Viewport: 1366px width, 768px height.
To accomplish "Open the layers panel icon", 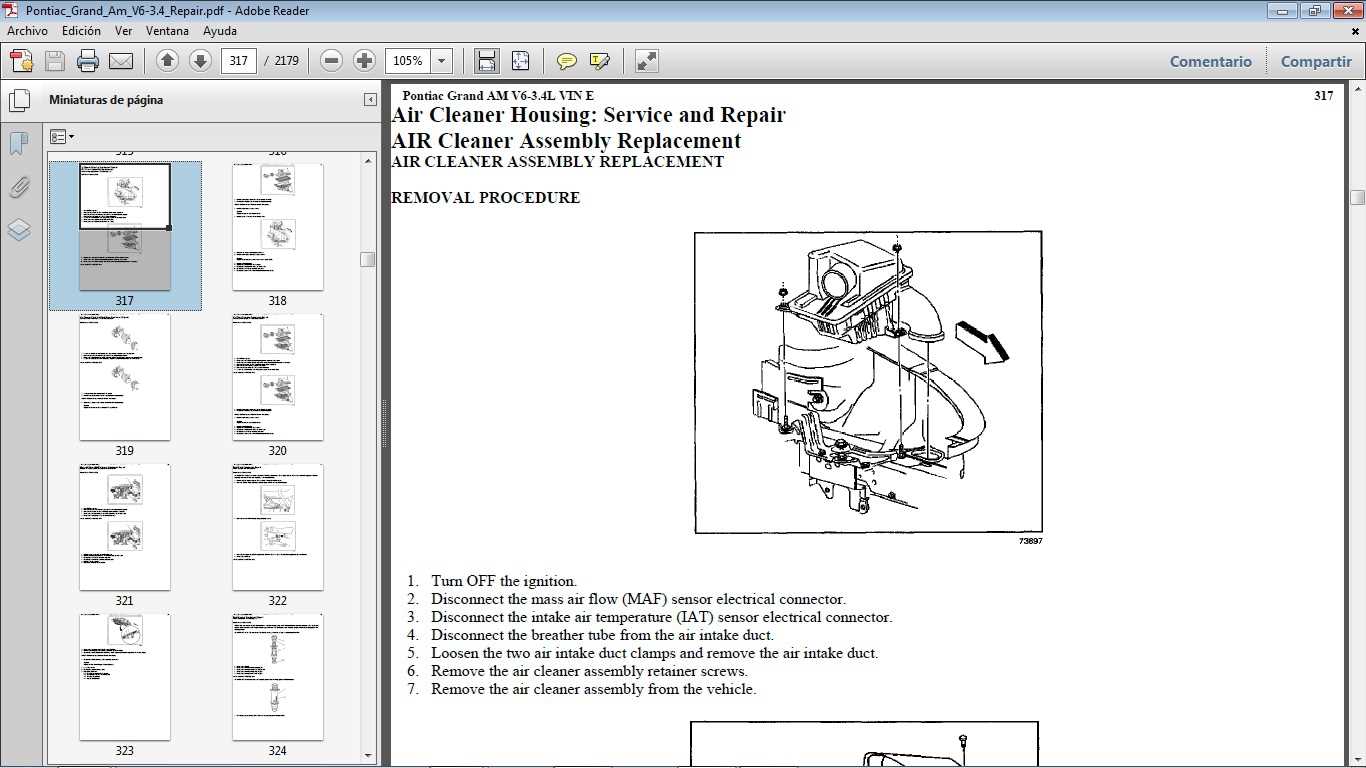I will [x=19, y=230].
